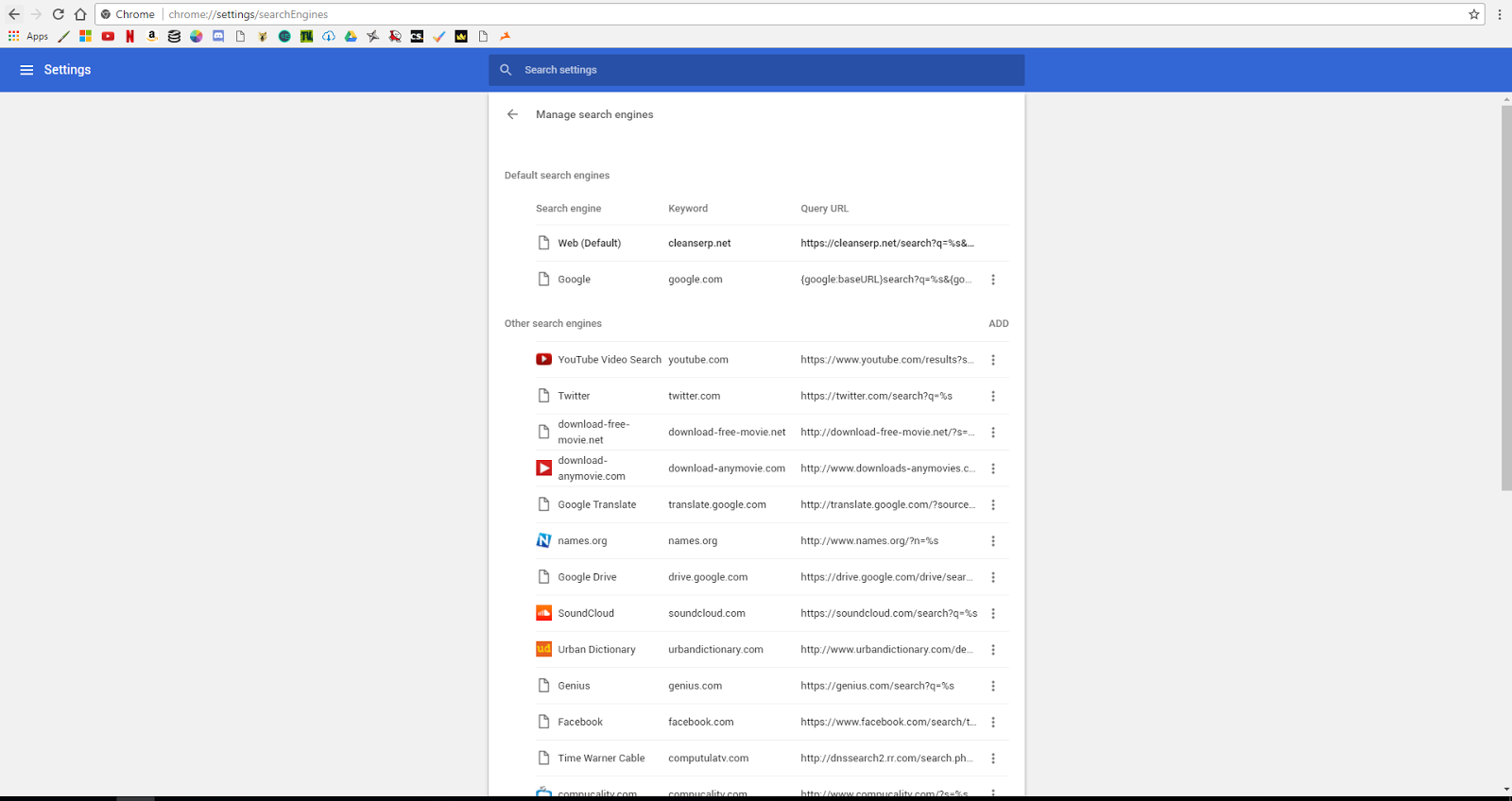Viewport: 1512px width, 801px height.
Task: Open more actions for download-free-movie.net
Action: [x=993, y=433]
